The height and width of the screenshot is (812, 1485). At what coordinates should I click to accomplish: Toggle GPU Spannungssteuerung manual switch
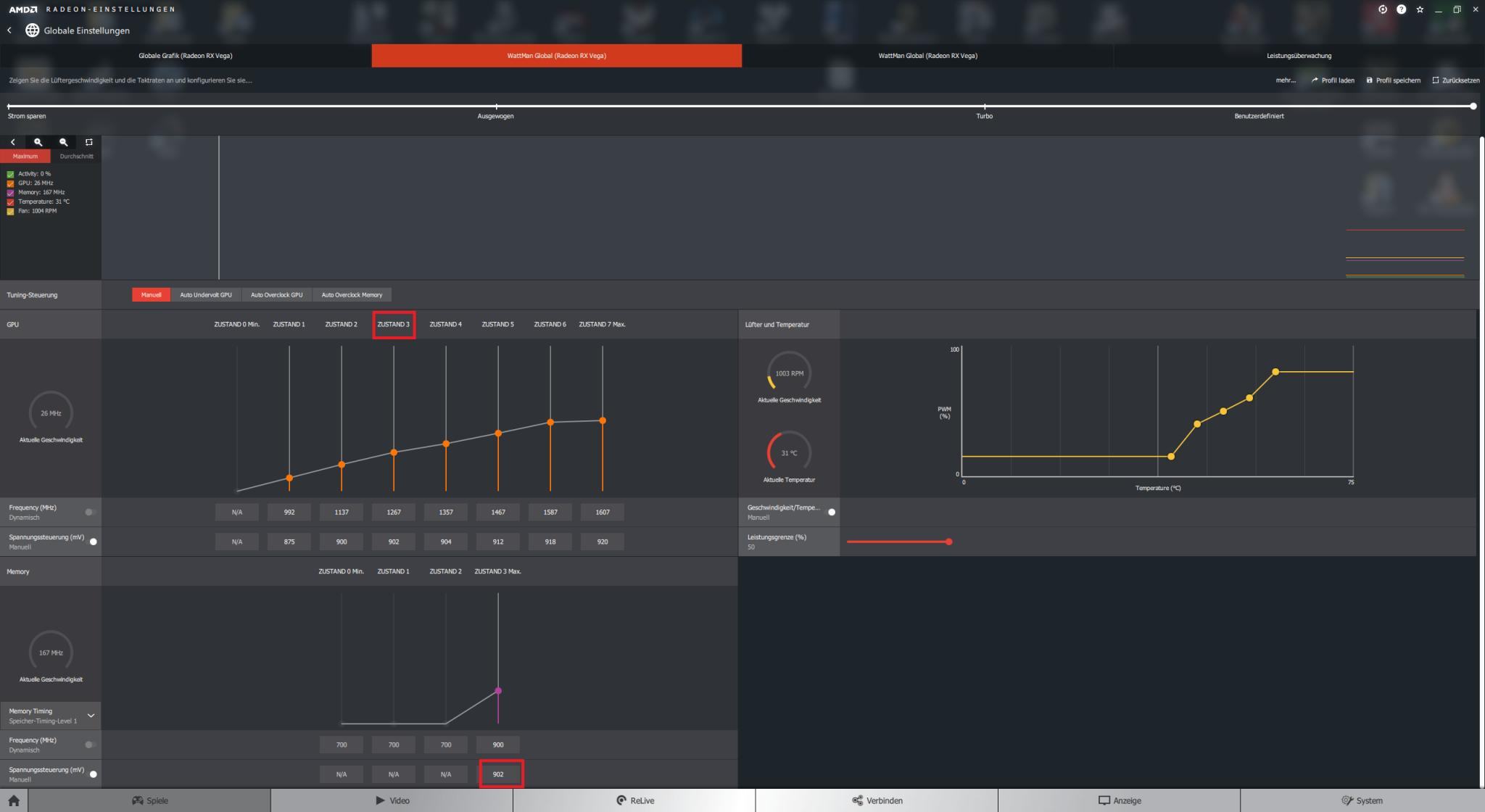[92, 542]
